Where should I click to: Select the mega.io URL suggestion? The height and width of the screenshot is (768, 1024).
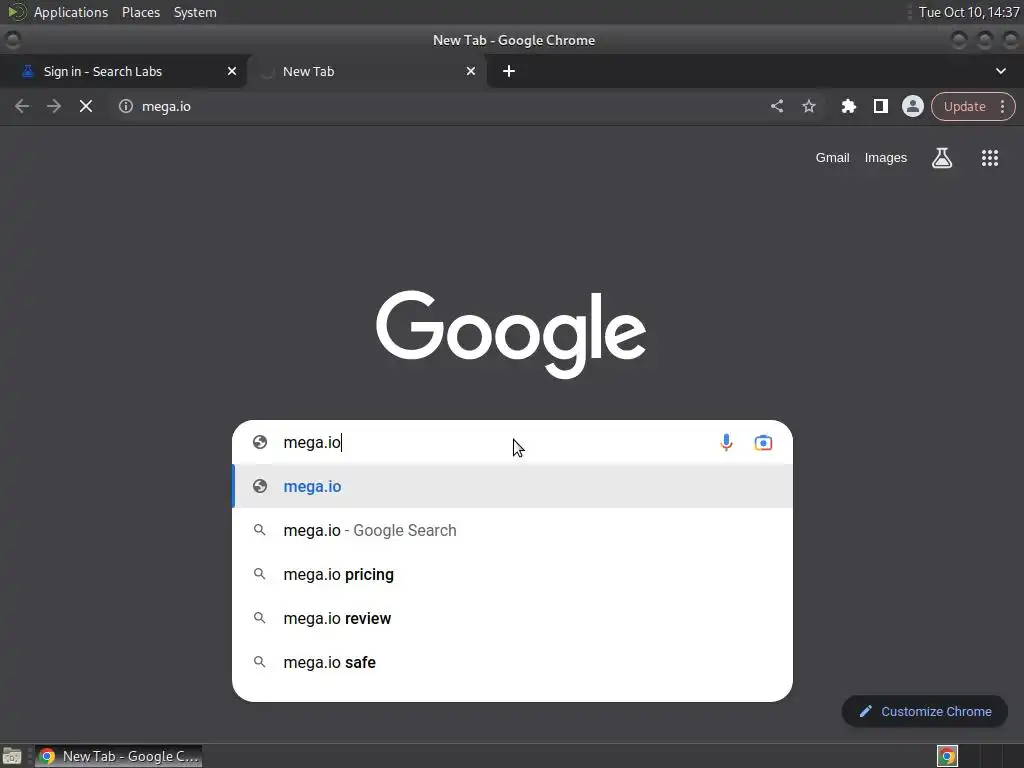[x=513, y=487]
